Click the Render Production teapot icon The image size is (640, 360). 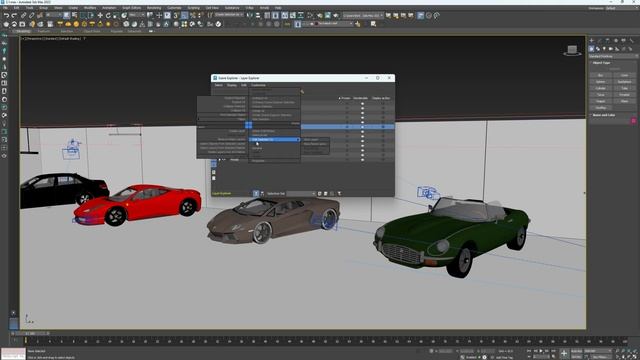336,16
